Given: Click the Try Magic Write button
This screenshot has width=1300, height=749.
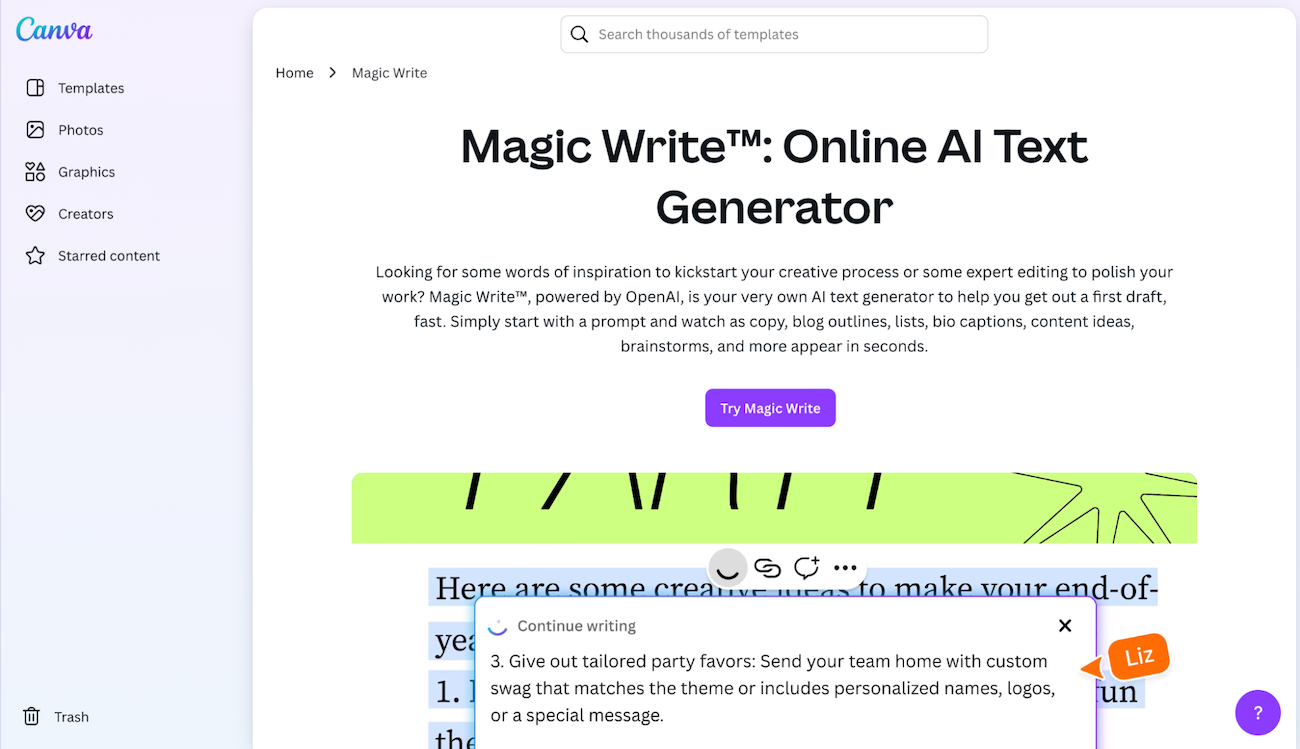Looking at the screenshot, I should pyautogui.click(x=770, y=408).
